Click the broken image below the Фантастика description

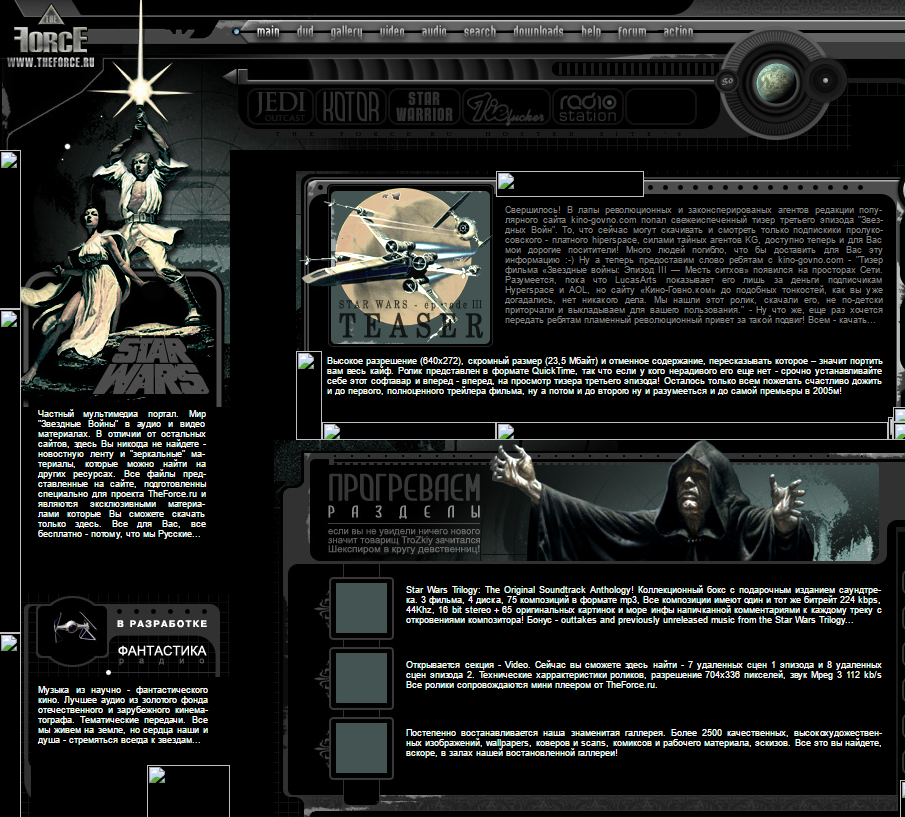click(x=188, y=790)
